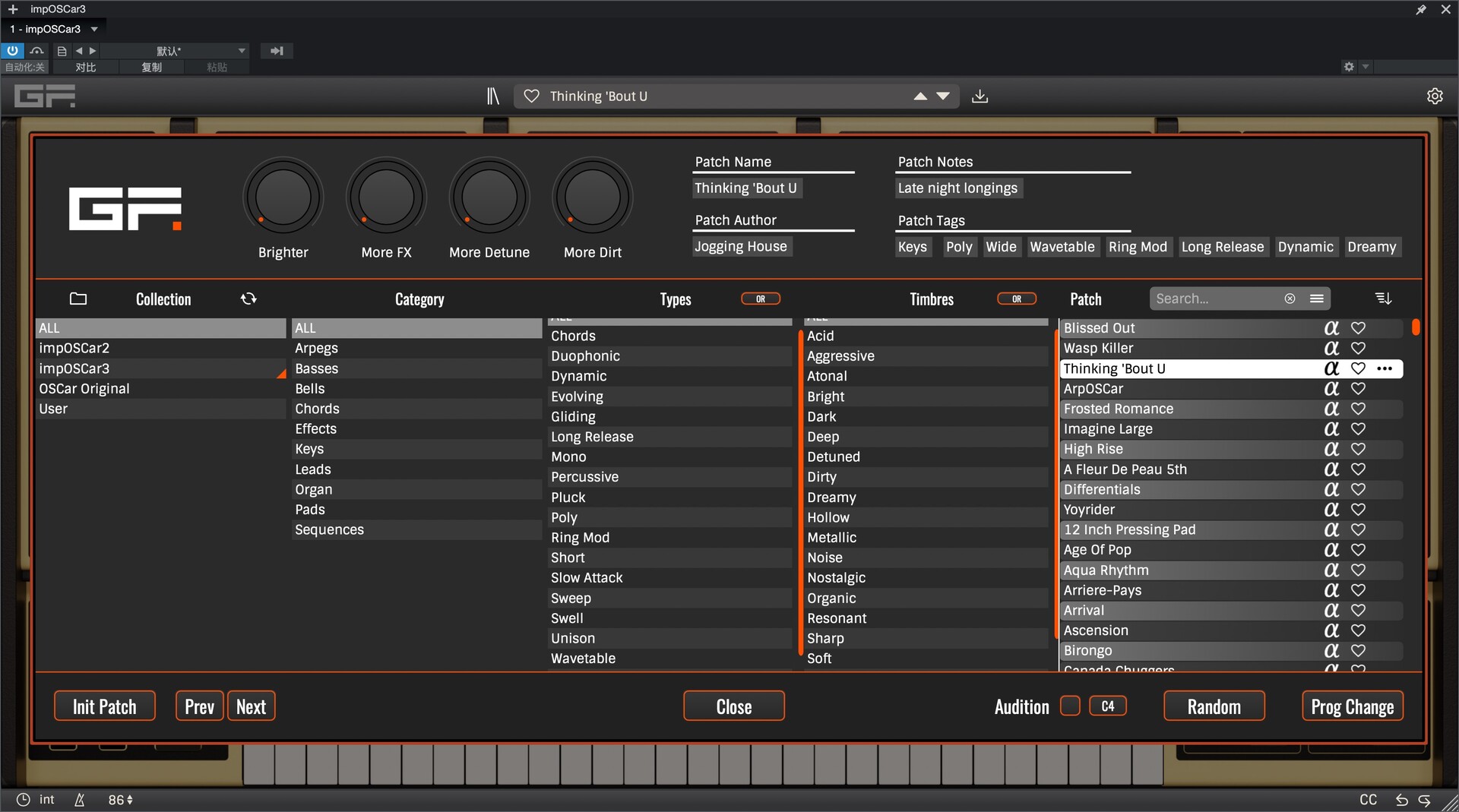Open the Collection folder icon
The height and width of the screenshot is (812, 1459).
(78, 299)
